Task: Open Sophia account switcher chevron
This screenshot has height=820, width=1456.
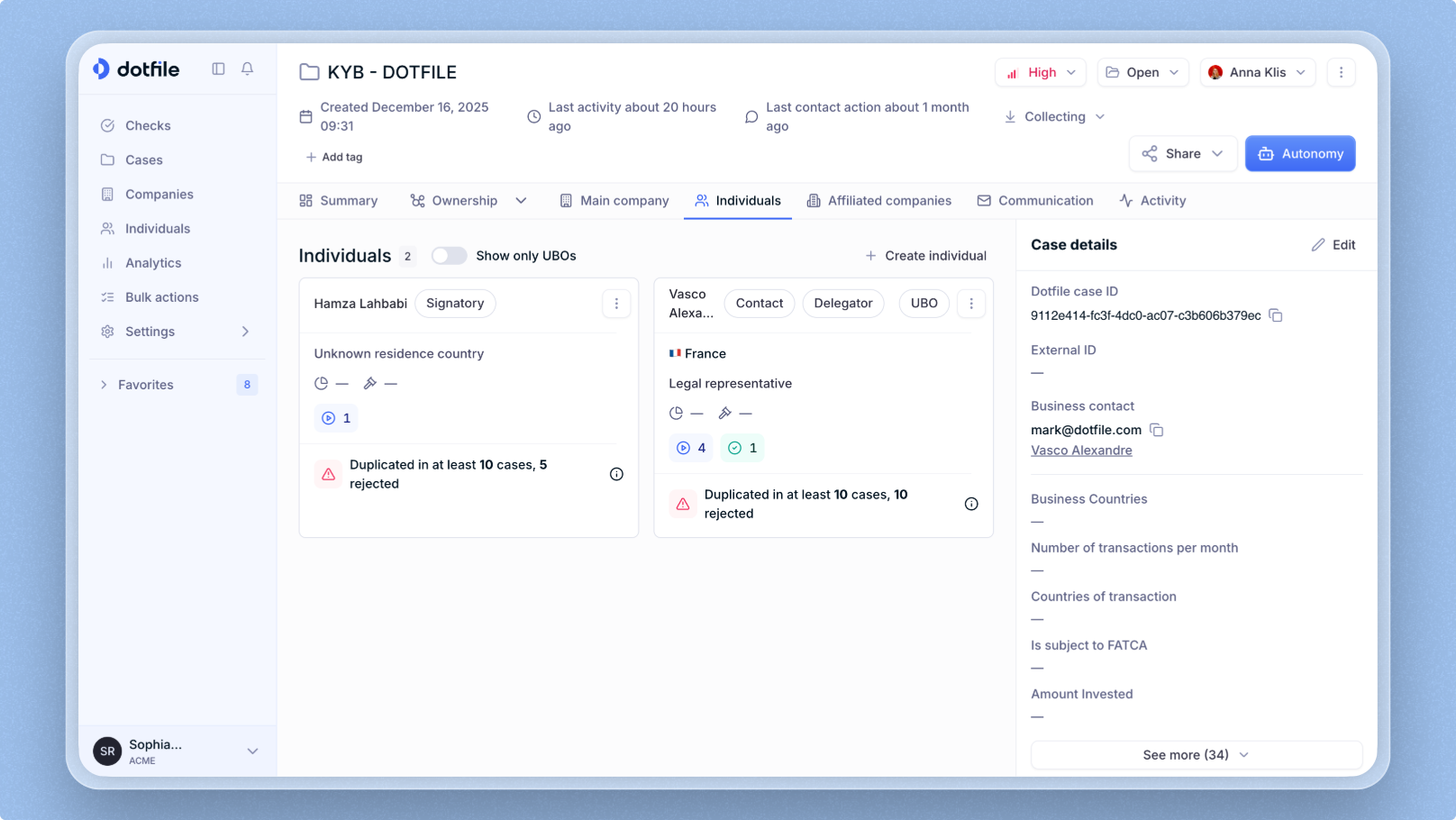Action: click(252, 752)
